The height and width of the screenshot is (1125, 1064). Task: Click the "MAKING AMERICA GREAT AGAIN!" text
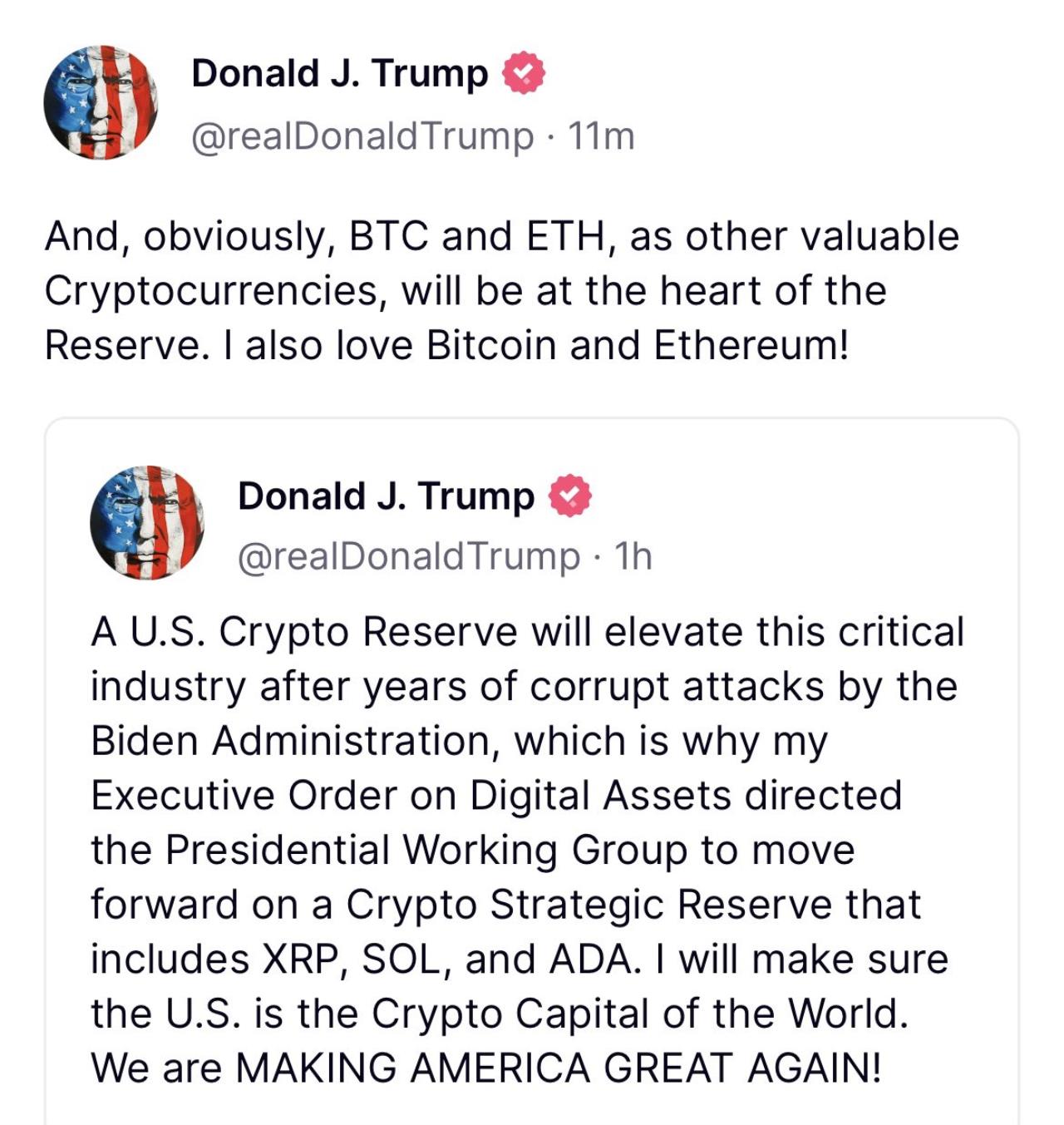[558, 1068]
